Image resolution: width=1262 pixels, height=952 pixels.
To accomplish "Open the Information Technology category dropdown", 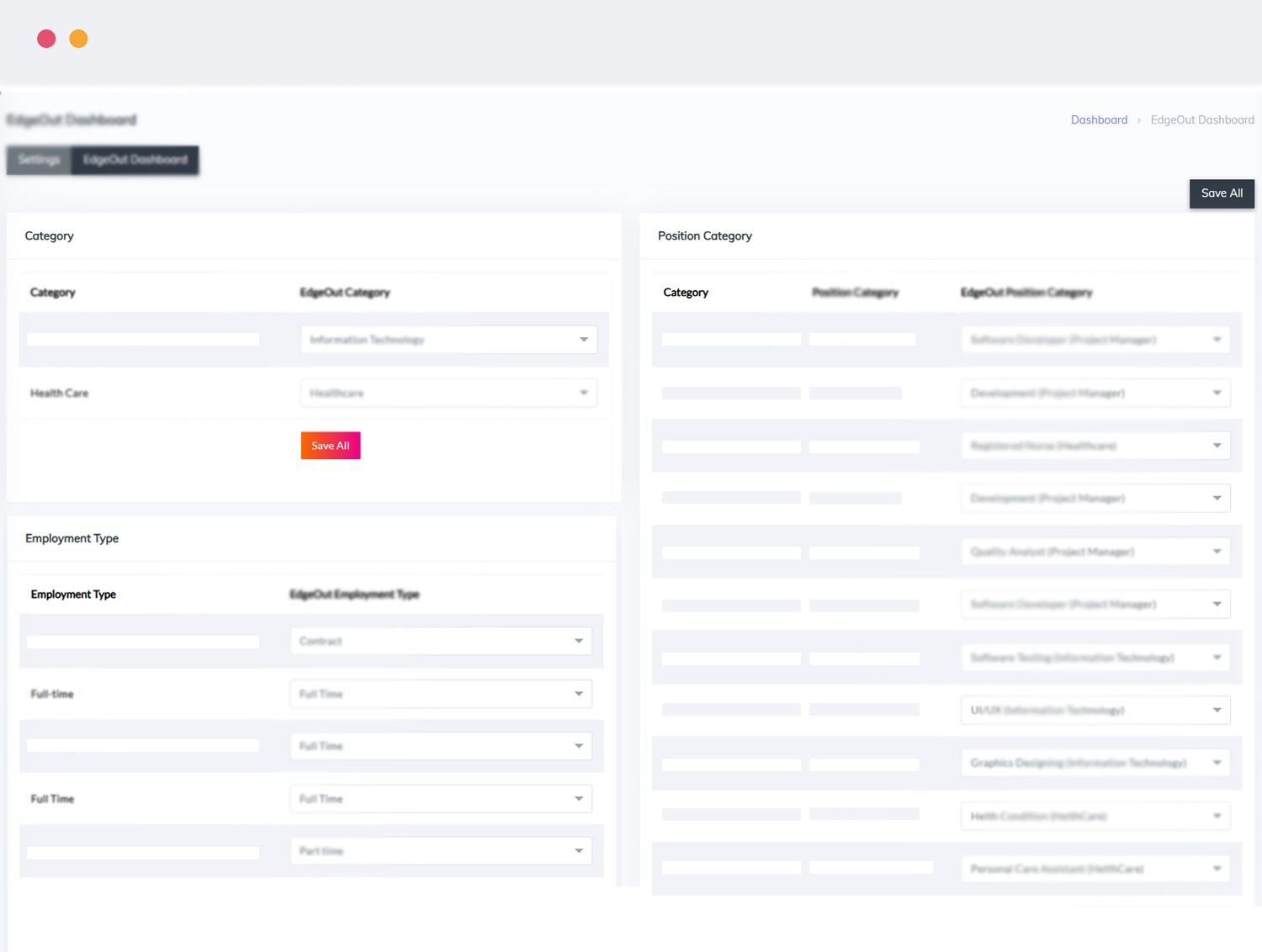I will (x=448, y=340).
